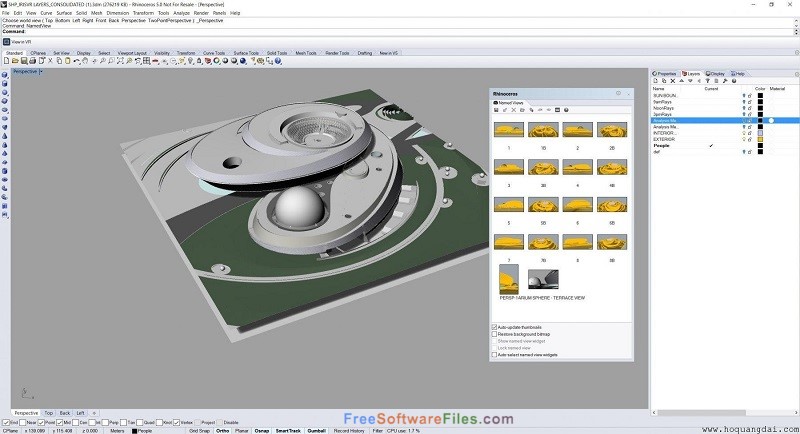Toggle visibility bulb of INTERIOR layer

click(x=744, y=133)
